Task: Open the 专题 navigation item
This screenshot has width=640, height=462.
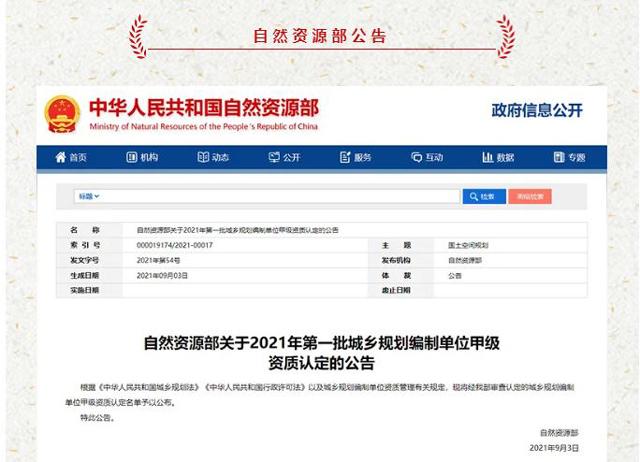Action: click(x=569, y=158)
